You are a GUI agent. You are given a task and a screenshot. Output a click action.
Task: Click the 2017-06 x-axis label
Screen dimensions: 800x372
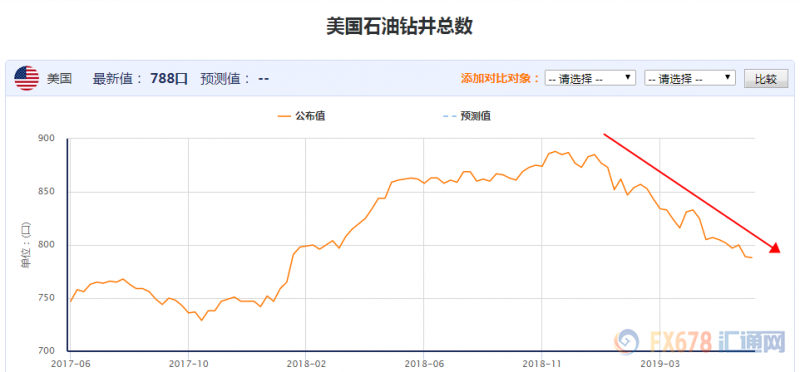coord(70,364)
